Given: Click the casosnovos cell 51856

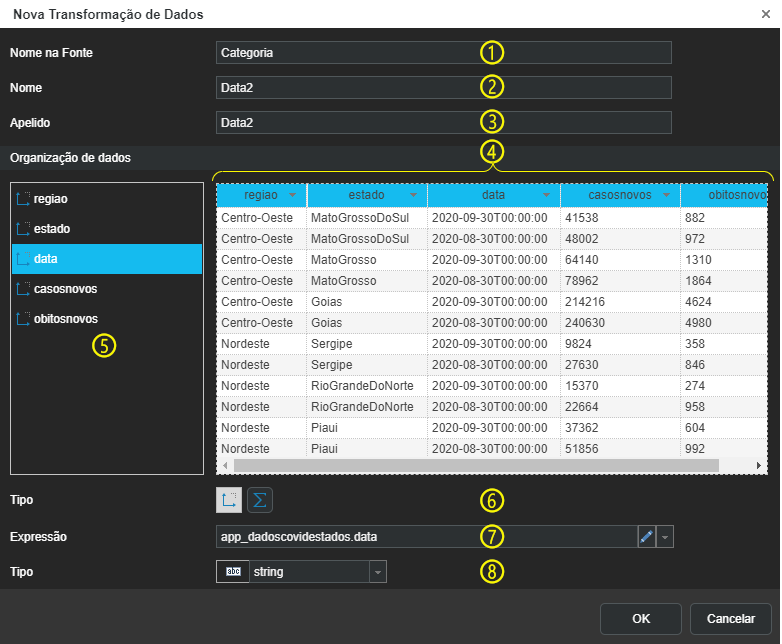Looking at the screenshot, I should click(620, 448).
